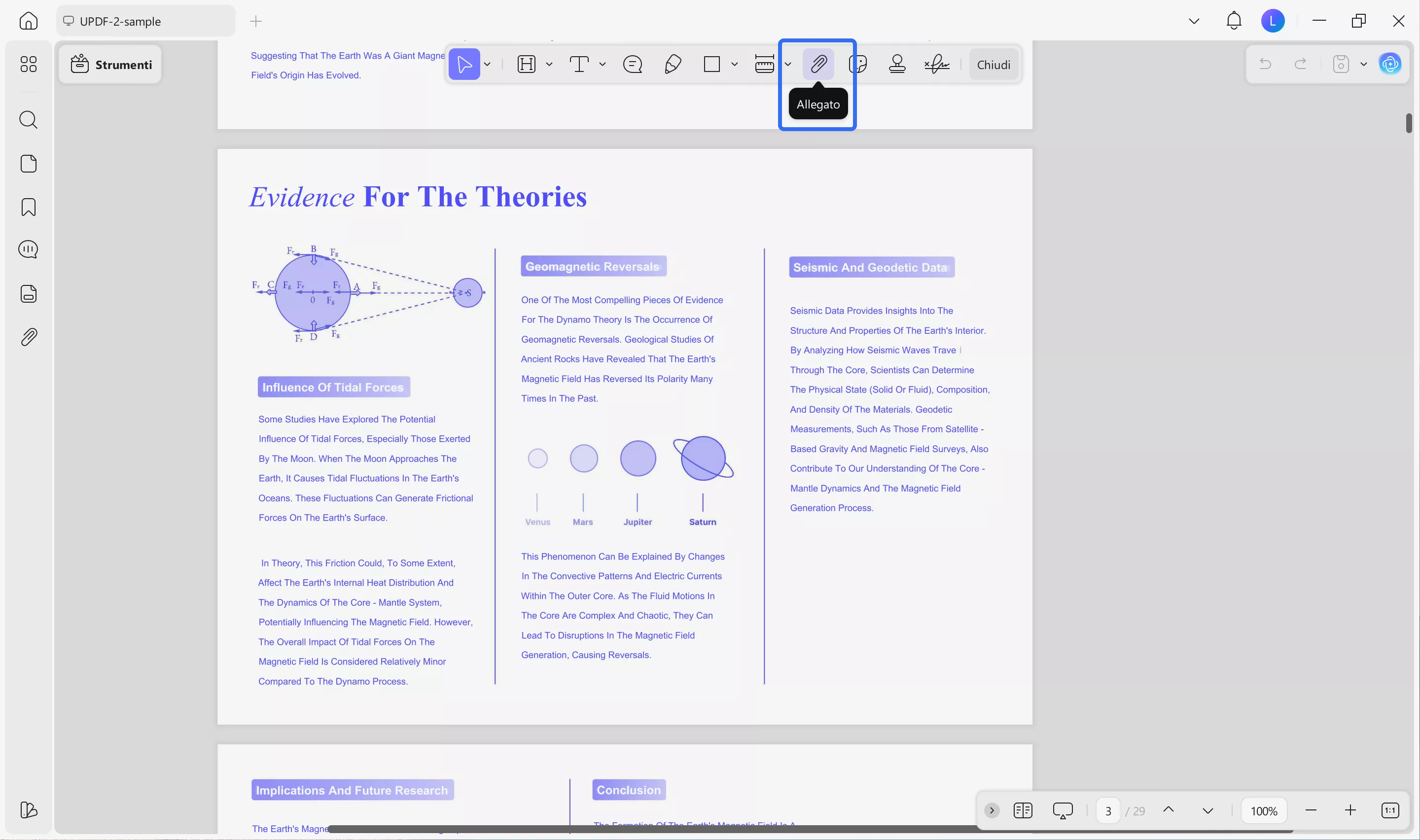The height and width of the screenshot is (840, 1420).
Task: Open the save options dropdown arrow
Action: coord(1363,64)
